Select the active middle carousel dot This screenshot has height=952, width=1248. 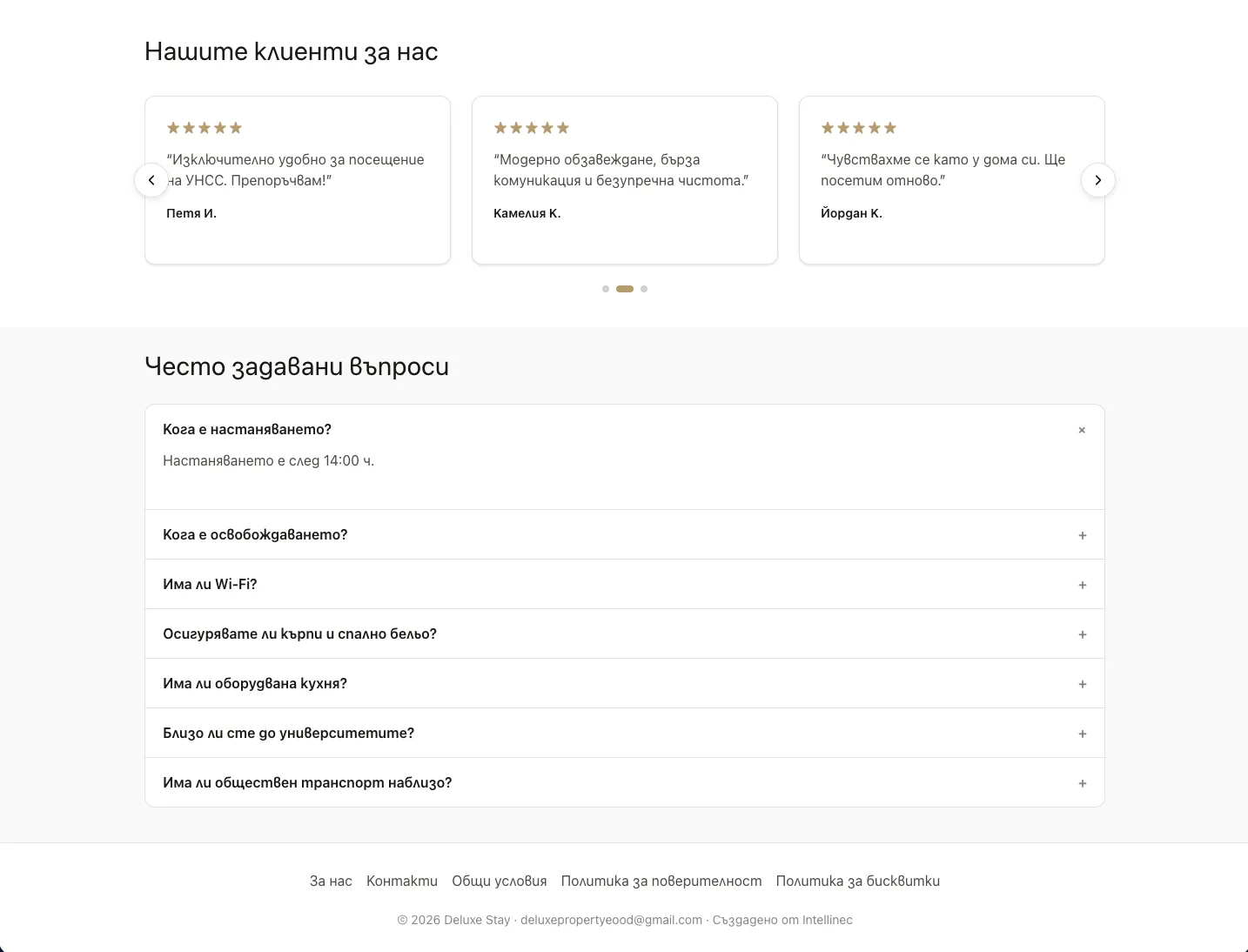click(625, 289)
